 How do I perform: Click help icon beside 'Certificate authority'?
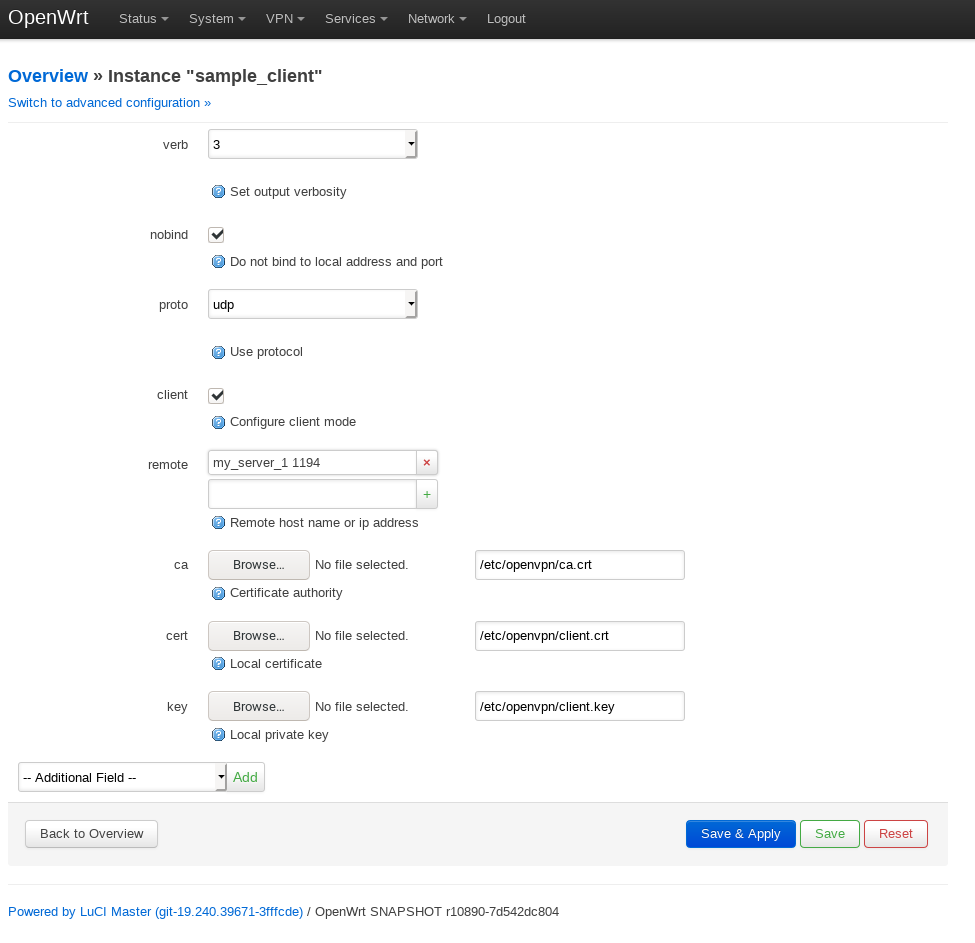218,593
